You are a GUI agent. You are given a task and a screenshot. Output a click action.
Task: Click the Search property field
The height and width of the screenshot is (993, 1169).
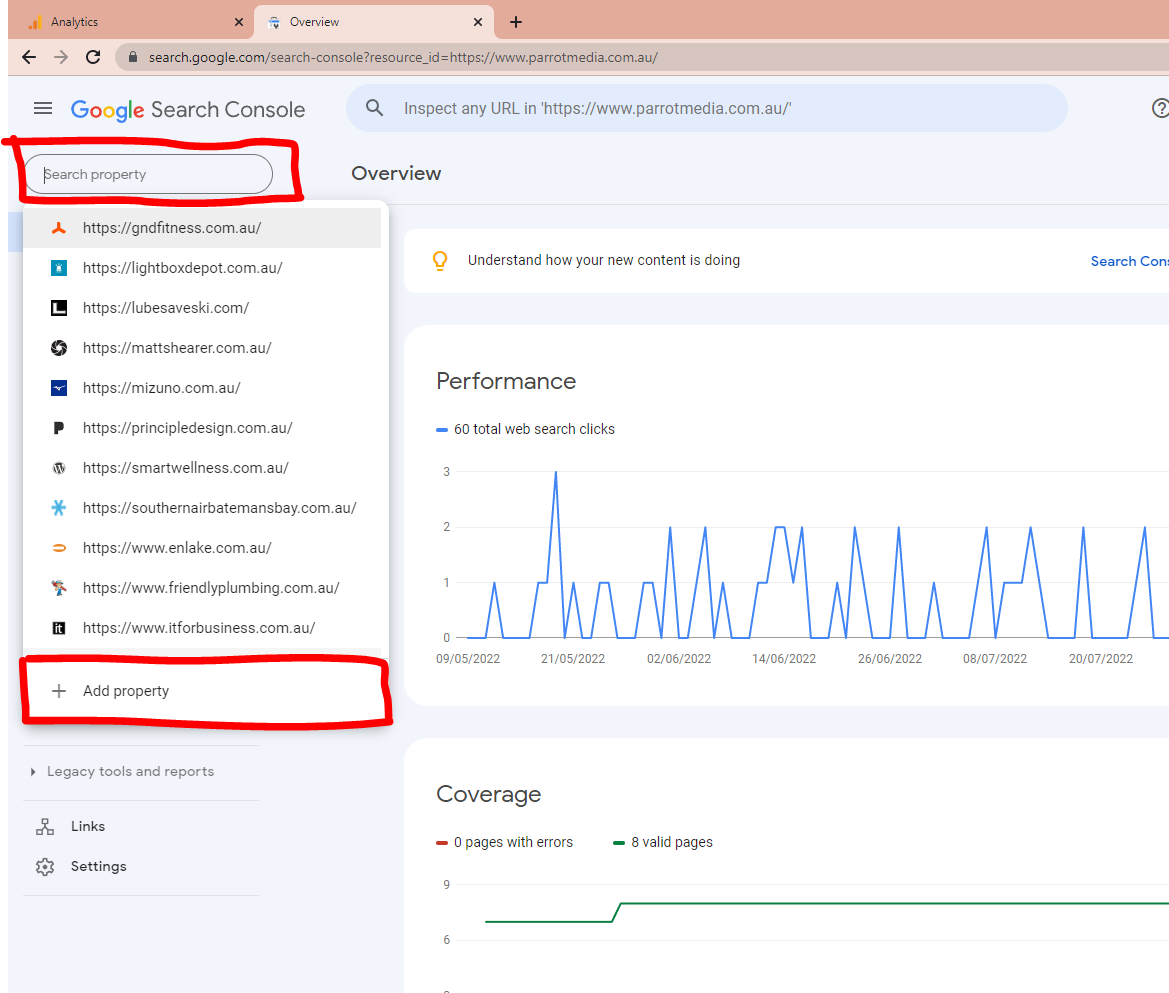(148, 174)
